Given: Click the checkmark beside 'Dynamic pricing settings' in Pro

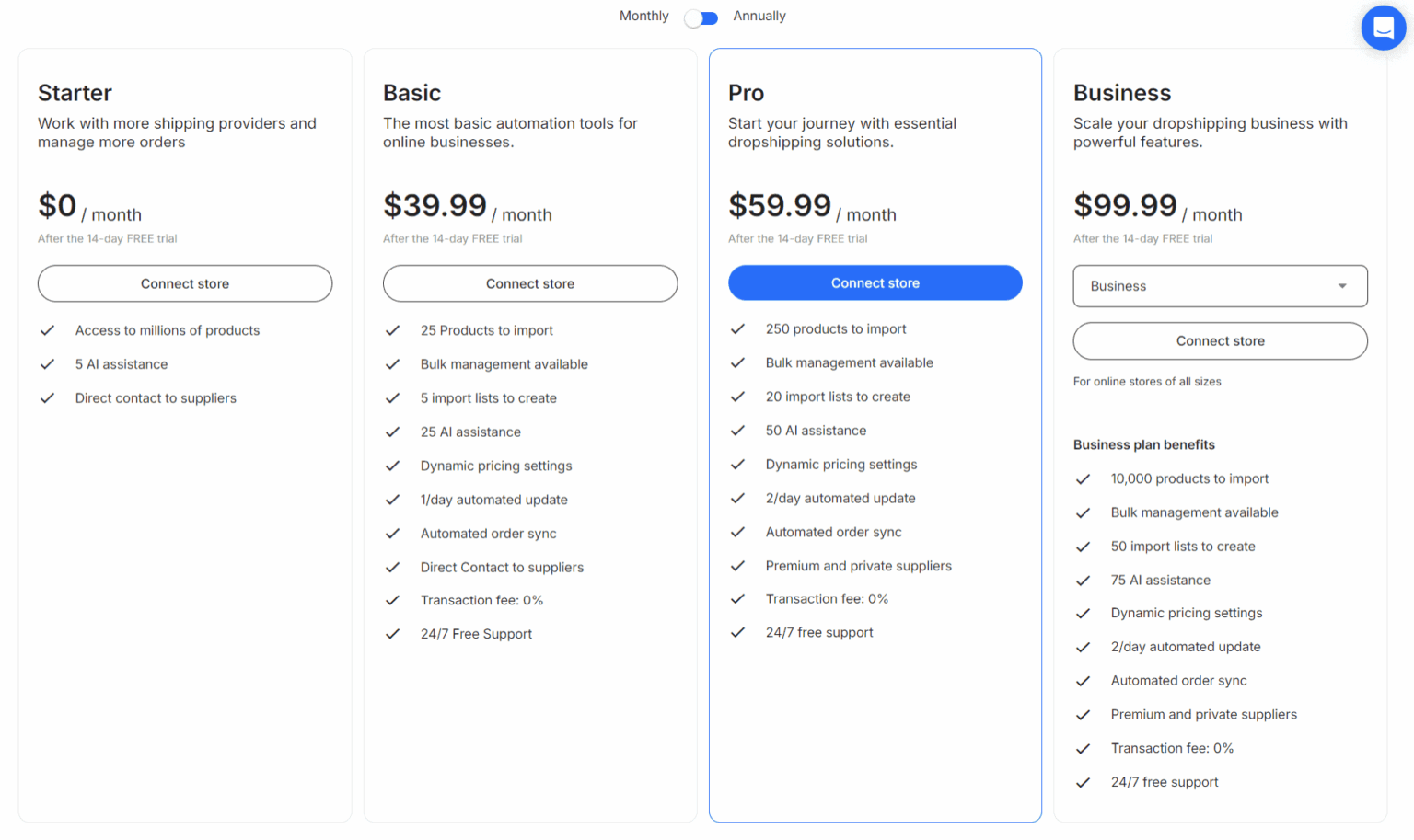Looking at the screenshot, I should 737,464.
